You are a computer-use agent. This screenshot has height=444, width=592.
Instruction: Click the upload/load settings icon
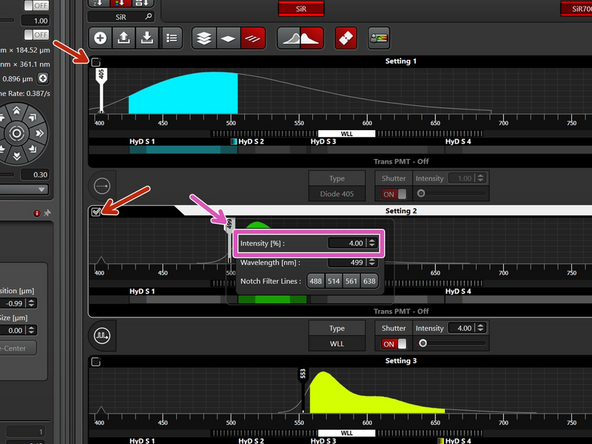pyautogui.click(x=123, y=38)
